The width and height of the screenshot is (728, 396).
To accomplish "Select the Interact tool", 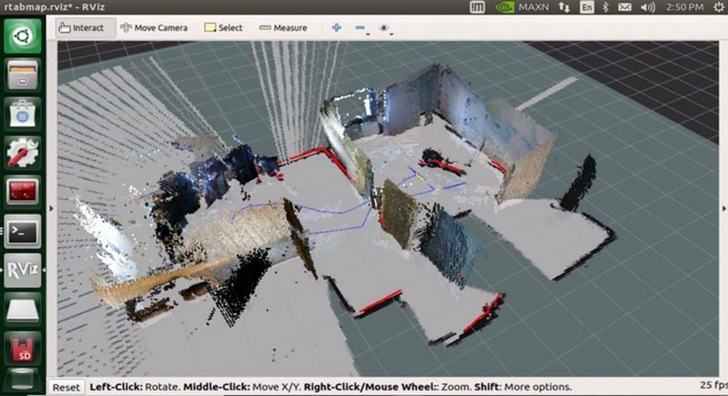I will [85, 28].
